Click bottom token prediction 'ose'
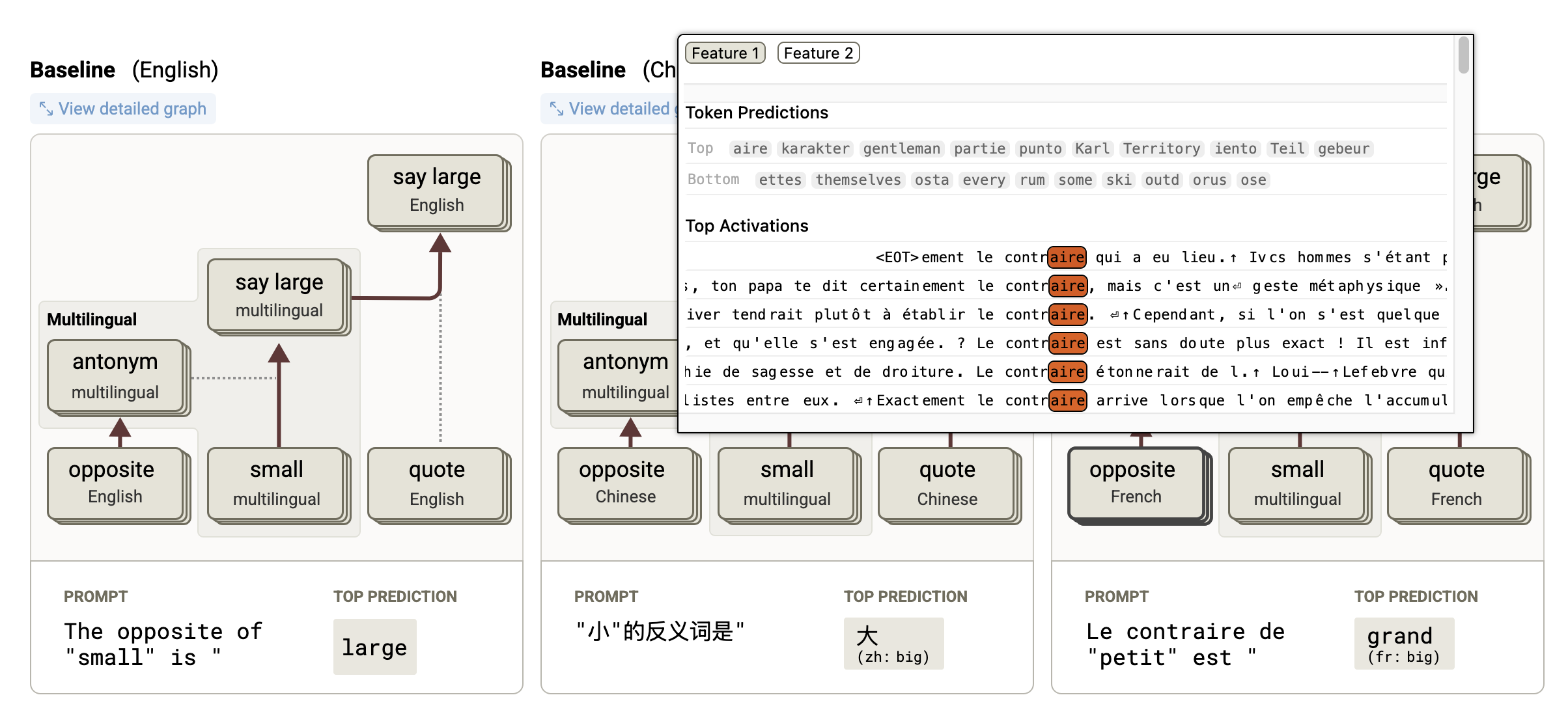The height and width of the screenshot is (708, 1568). pos(1253,180)
